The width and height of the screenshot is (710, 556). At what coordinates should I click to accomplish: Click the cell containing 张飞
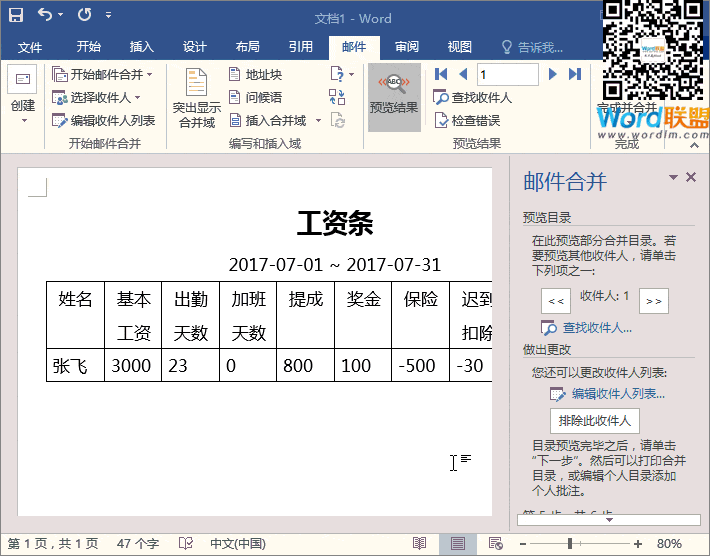pos(75,365)
